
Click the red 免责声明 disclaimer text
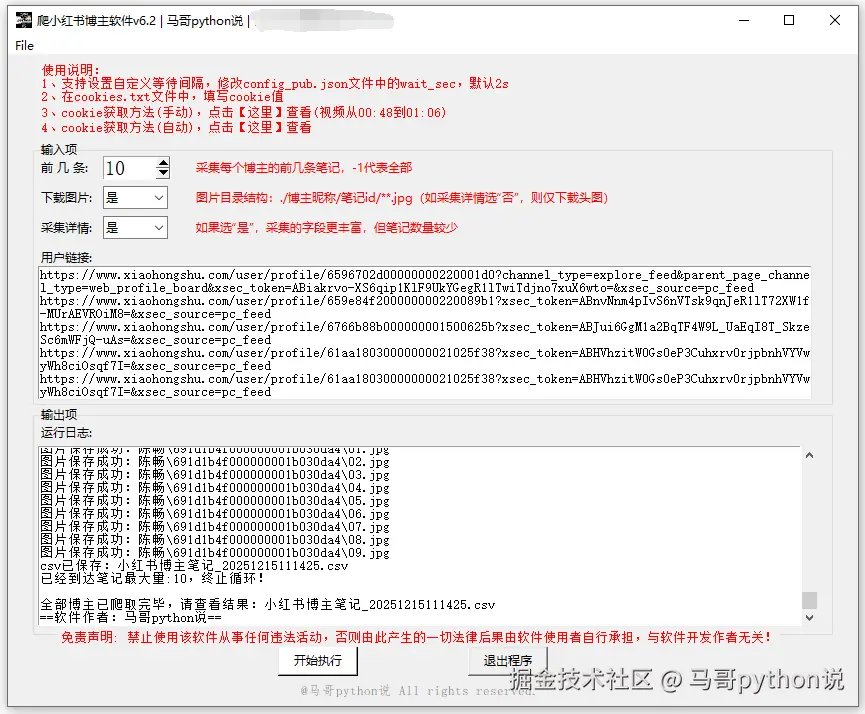point(415,637)
